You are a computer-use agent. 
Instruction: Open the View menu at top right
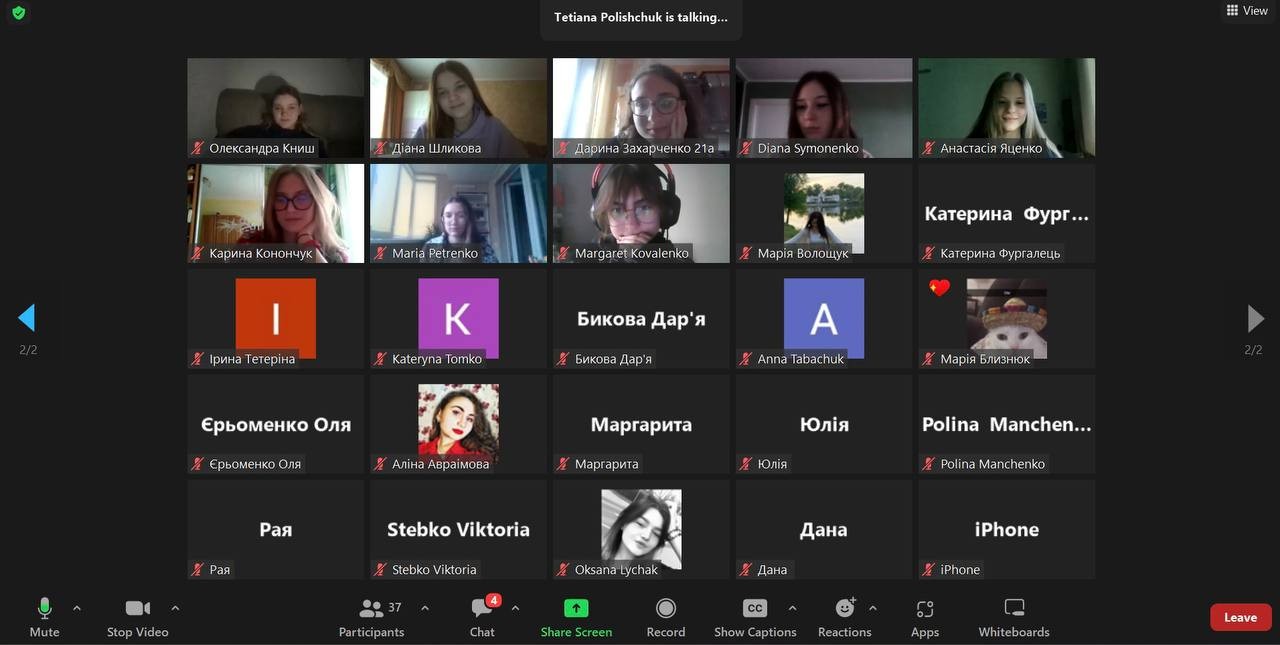click(1246, 11)
